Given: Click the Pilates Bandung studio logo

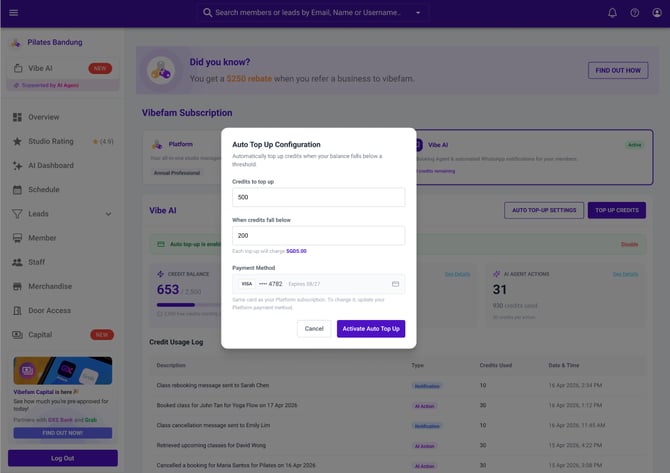Looking at the screenshot, I should click(x=15, y=42).
